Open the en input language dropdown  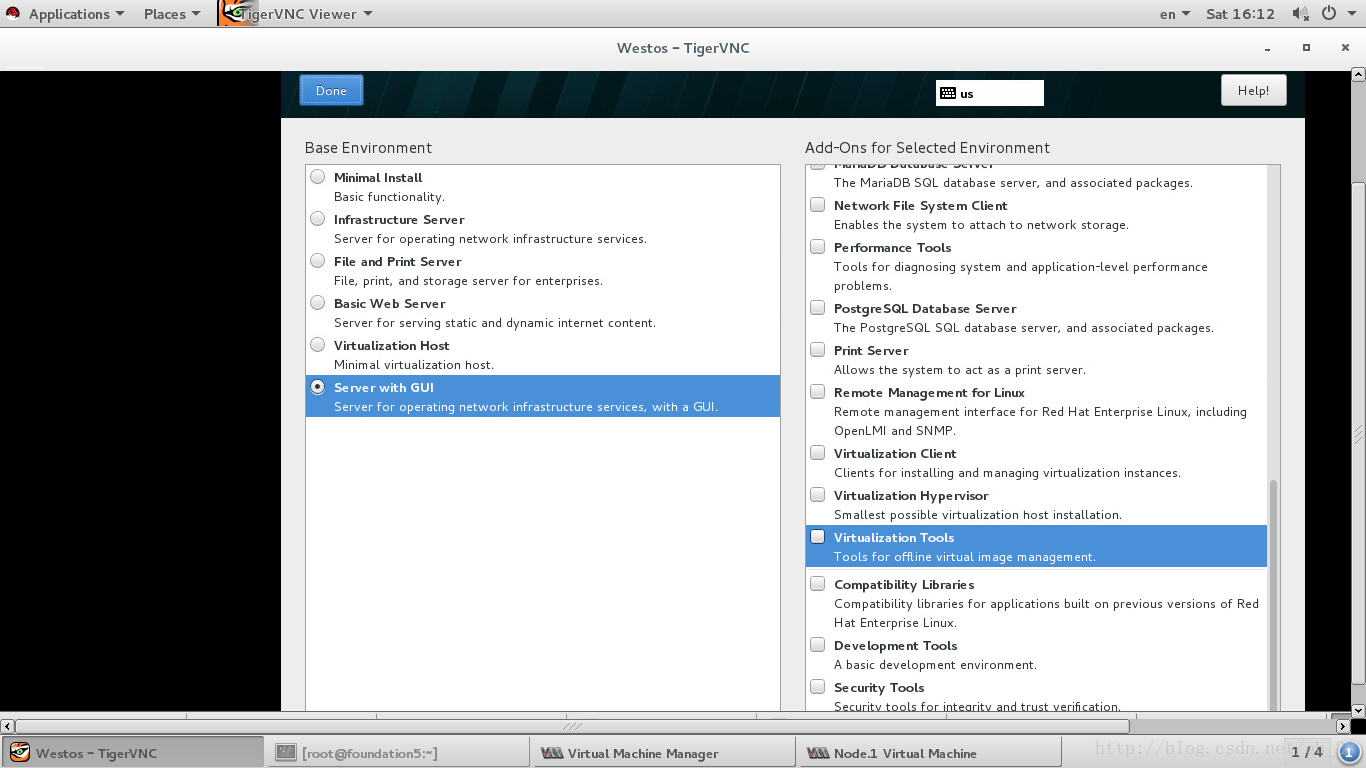[x=1175, y=14]
